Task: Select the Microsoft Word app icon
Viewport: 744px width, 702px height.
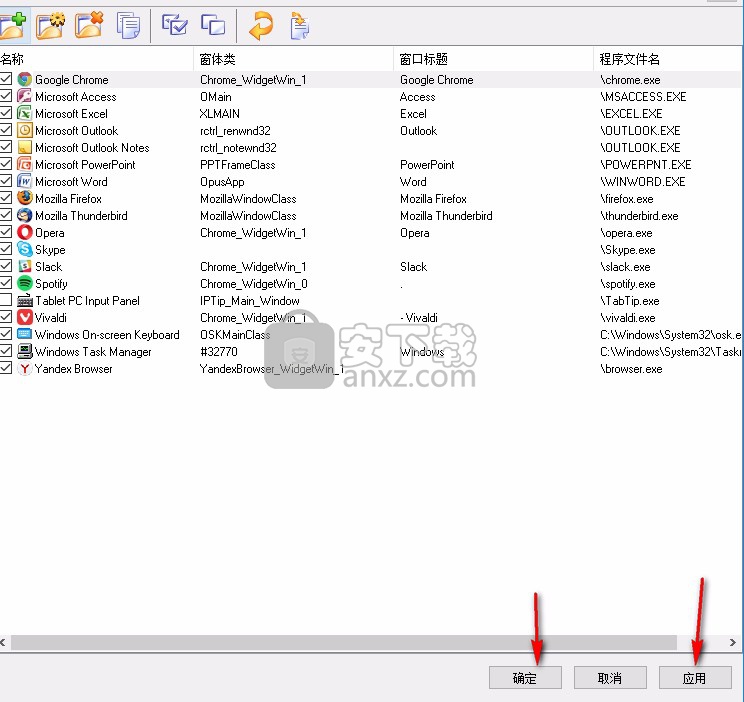Action: (x=25, y=181)
